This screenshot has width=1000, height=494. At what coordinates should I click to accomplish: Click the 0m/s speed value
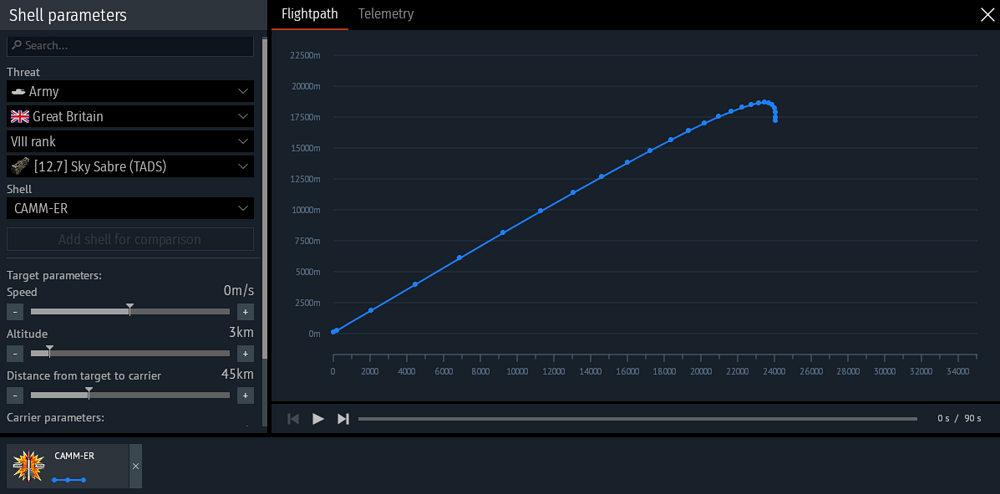point(239,291)
